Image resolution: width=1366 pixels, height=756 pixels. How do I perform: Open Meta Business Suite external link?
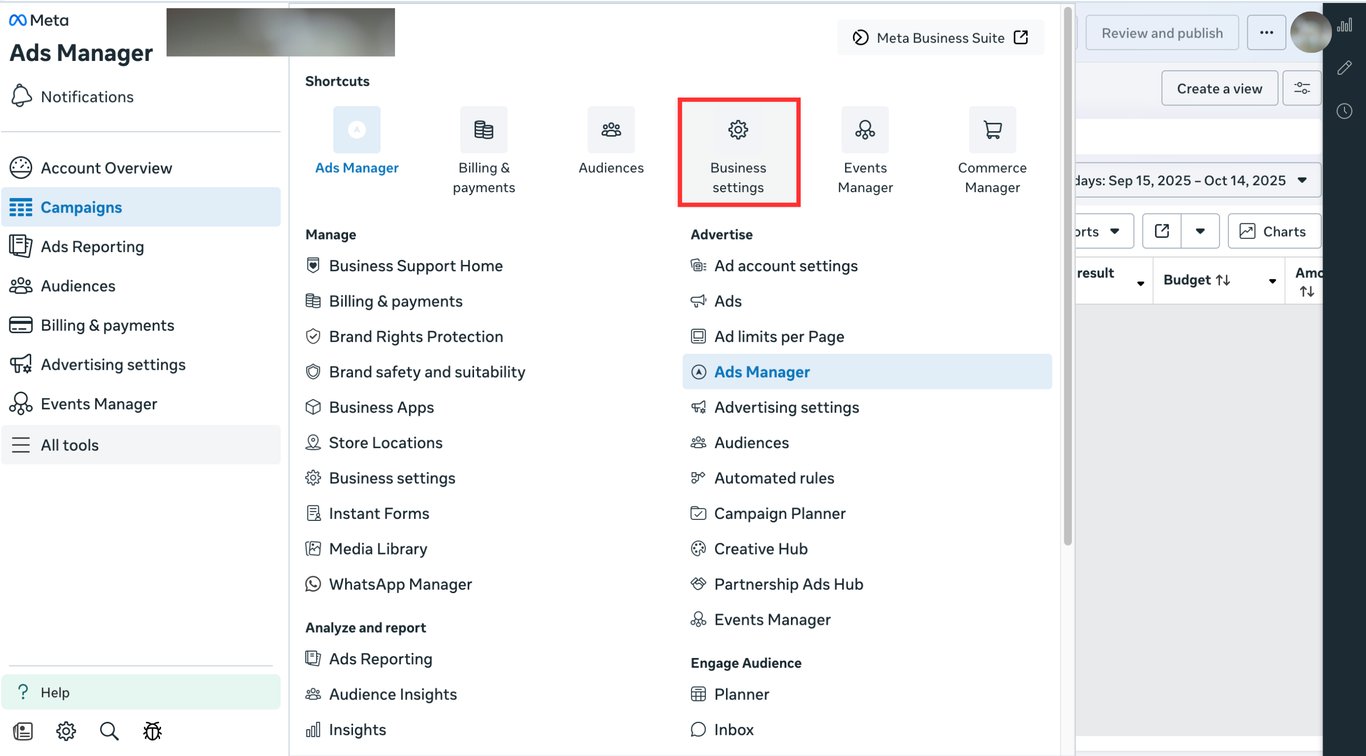[x=941, y=38]
